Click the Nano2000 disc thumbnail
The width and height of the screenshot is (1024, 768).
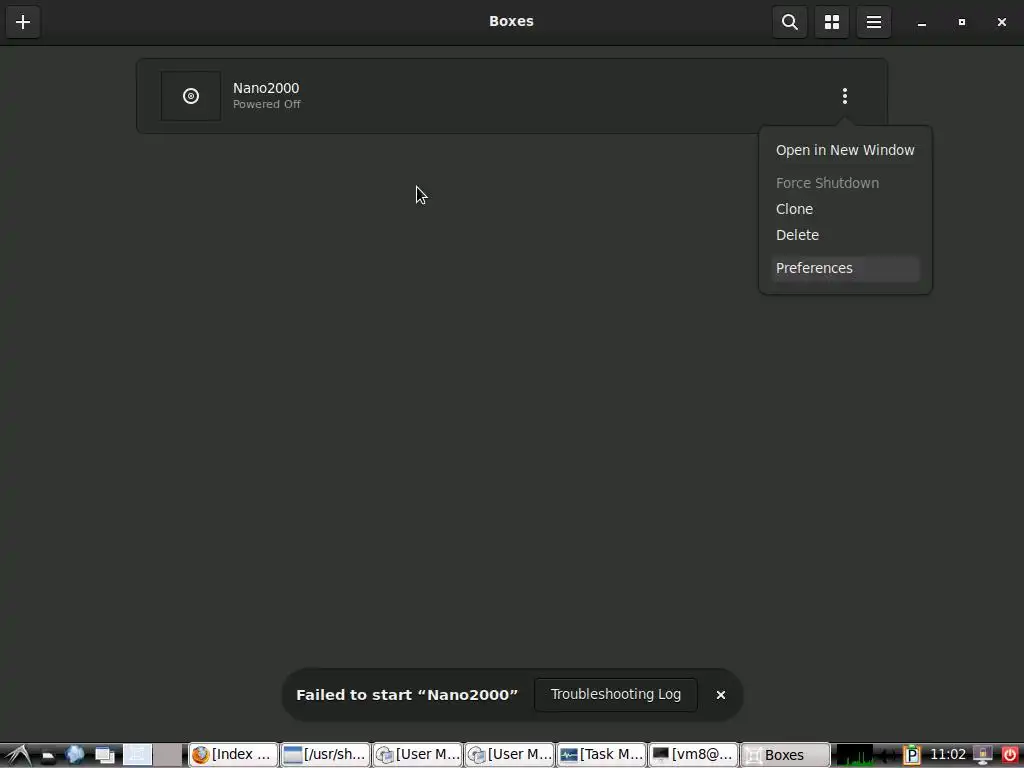click(x=191, y=96)
